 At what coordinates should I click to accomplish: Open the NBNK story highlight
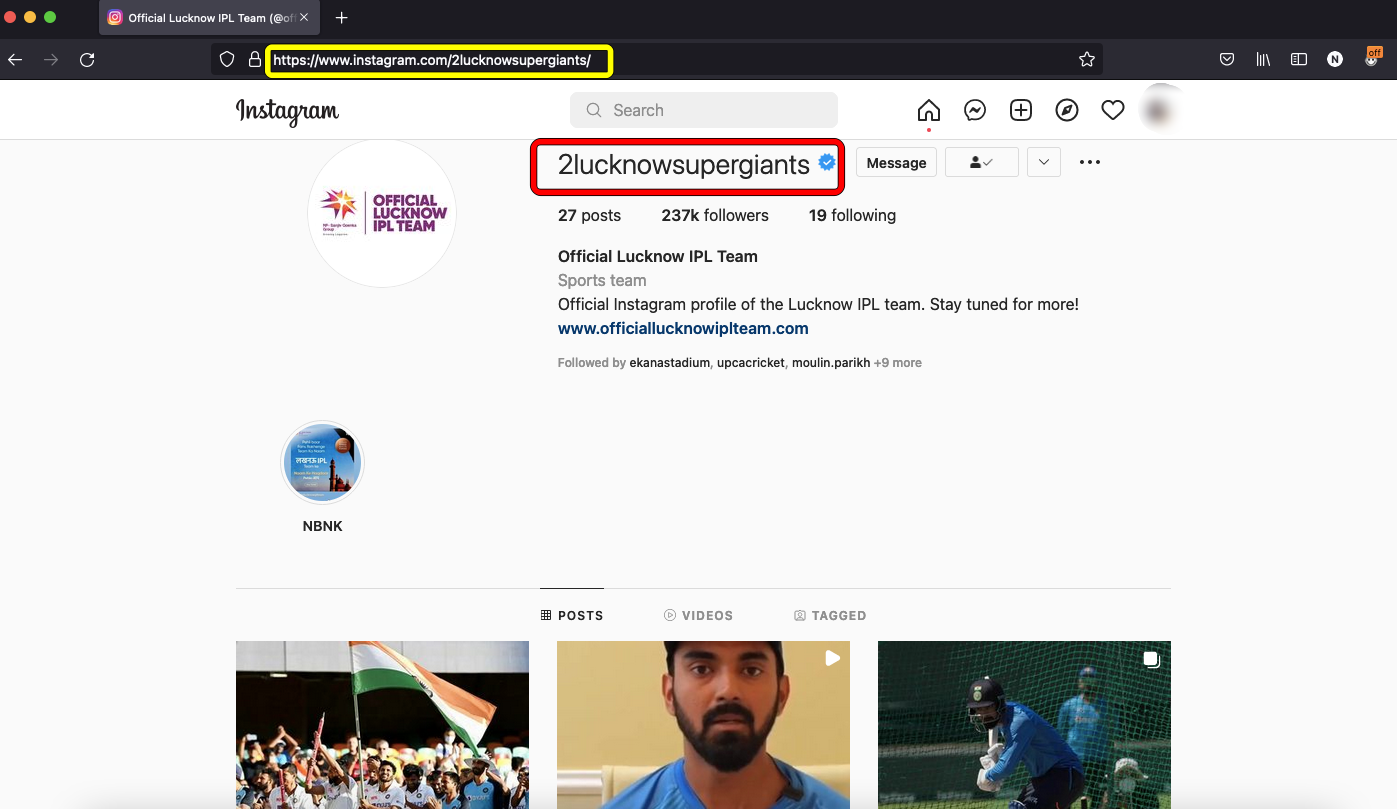coord(322,463)
